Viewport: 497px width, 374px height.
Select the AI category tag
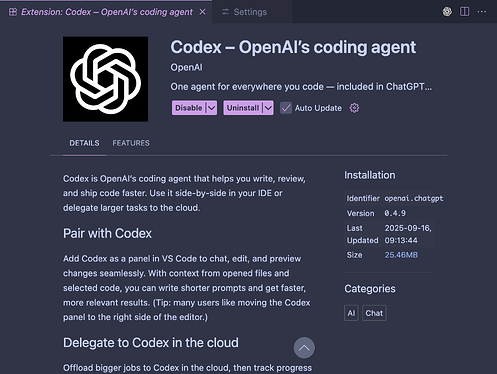point(351,313)
